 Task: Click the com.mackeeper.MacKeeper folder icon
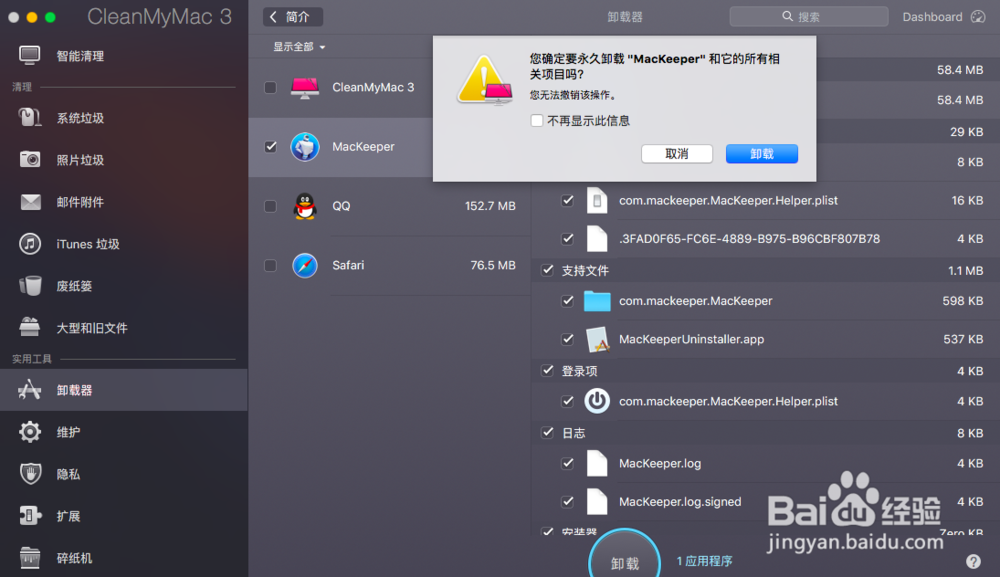point(597,301)
